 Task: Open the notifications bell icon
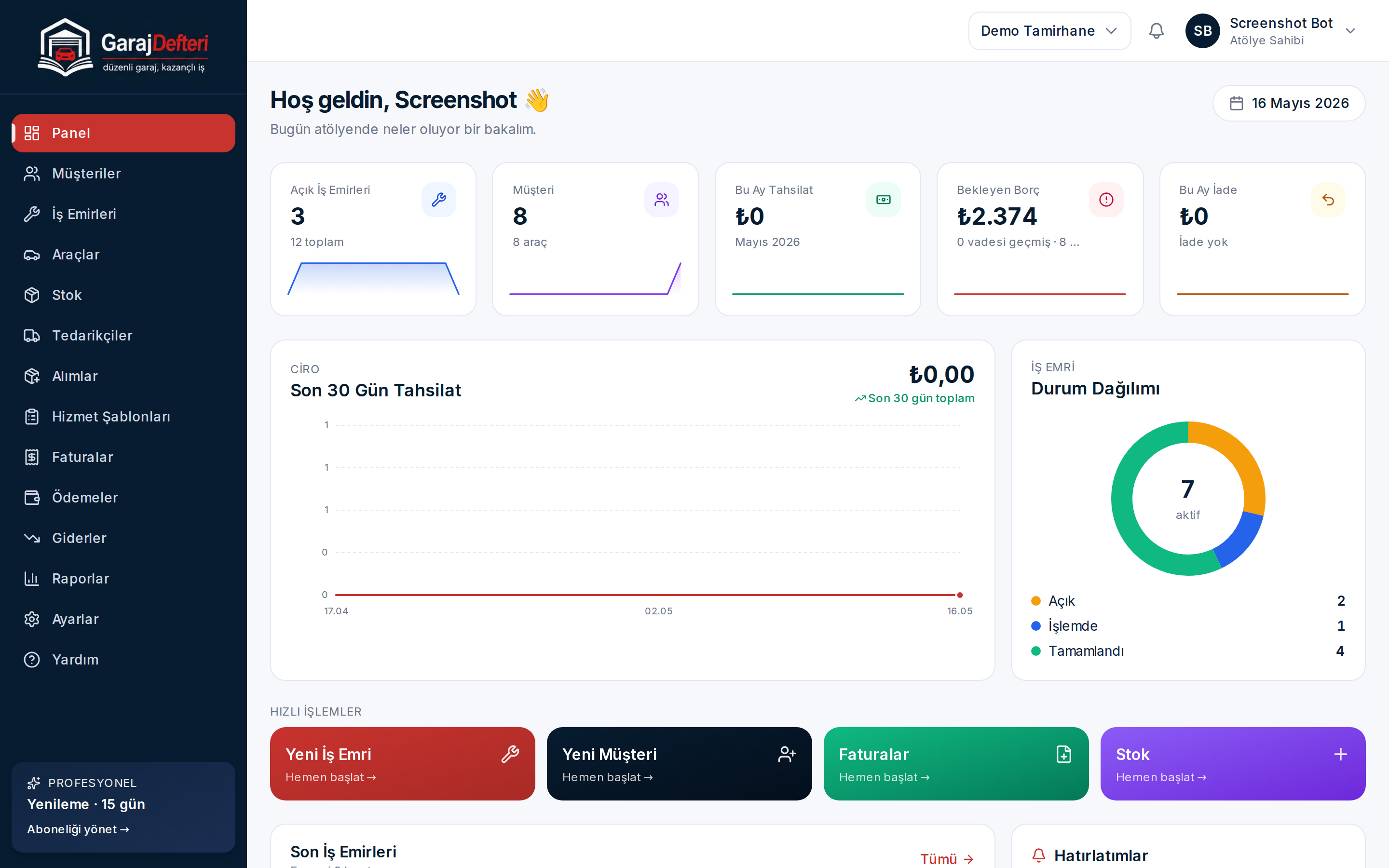tap(1156, 31)
